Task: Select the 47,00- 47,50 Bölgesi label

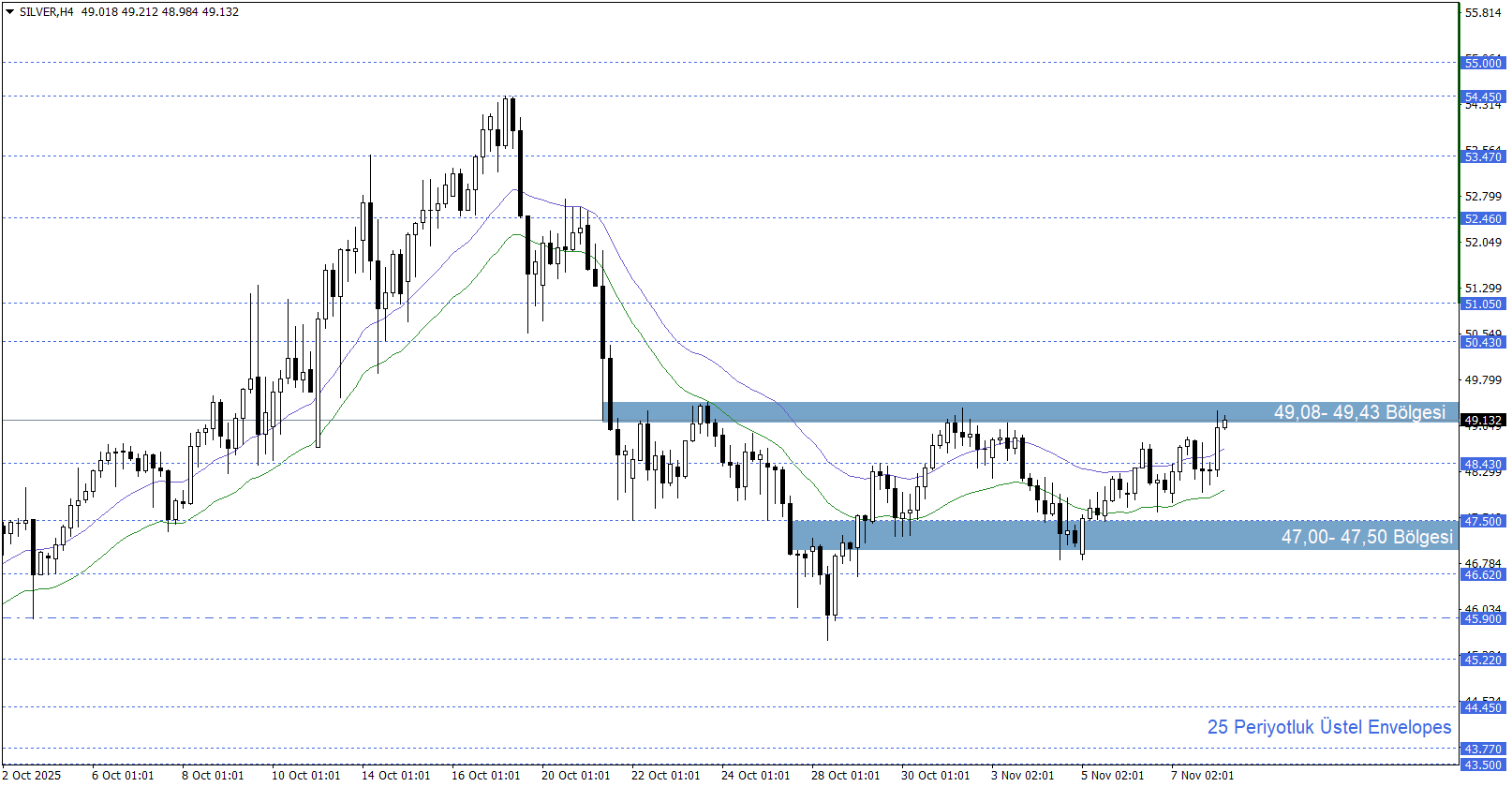Action: pyautogui.click(x=1366, y=537)
